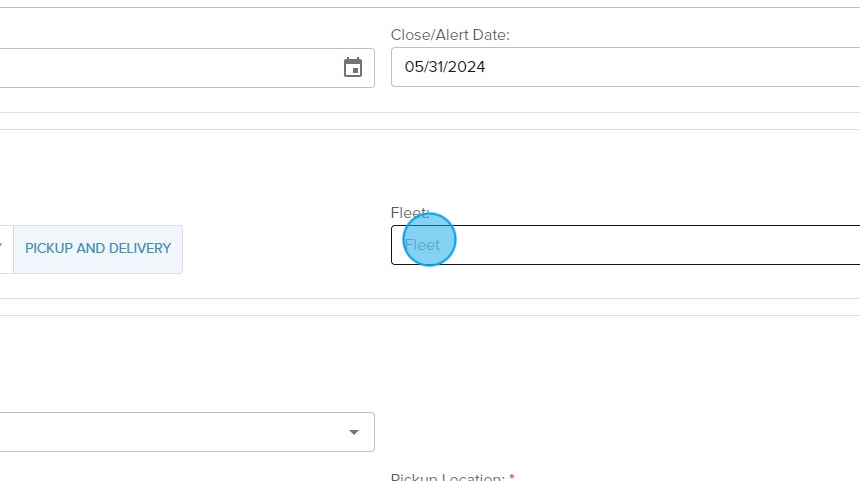Click the blue circular highlight on Fleet

[x=429, y=240]
